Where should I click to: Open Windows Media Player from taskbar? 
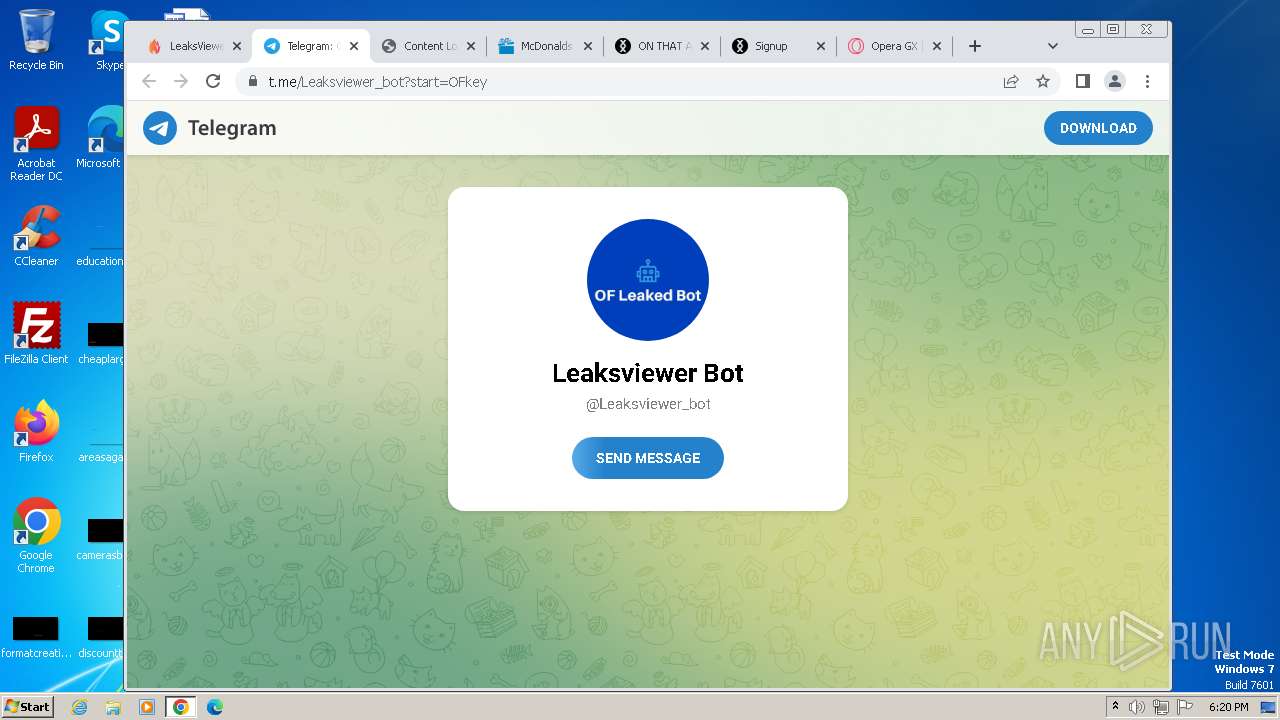147,707
